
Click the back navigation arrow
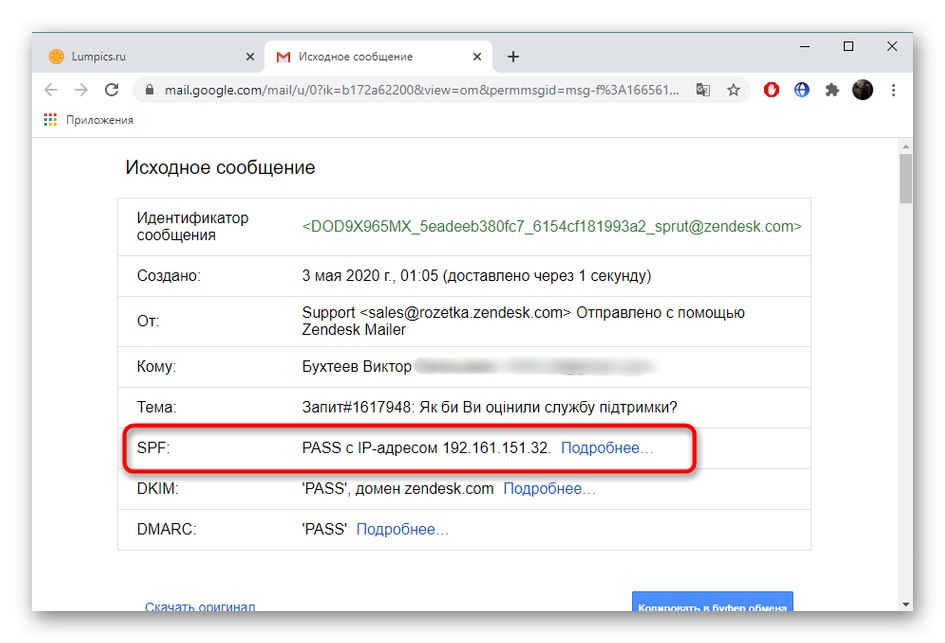click(51, 90)
